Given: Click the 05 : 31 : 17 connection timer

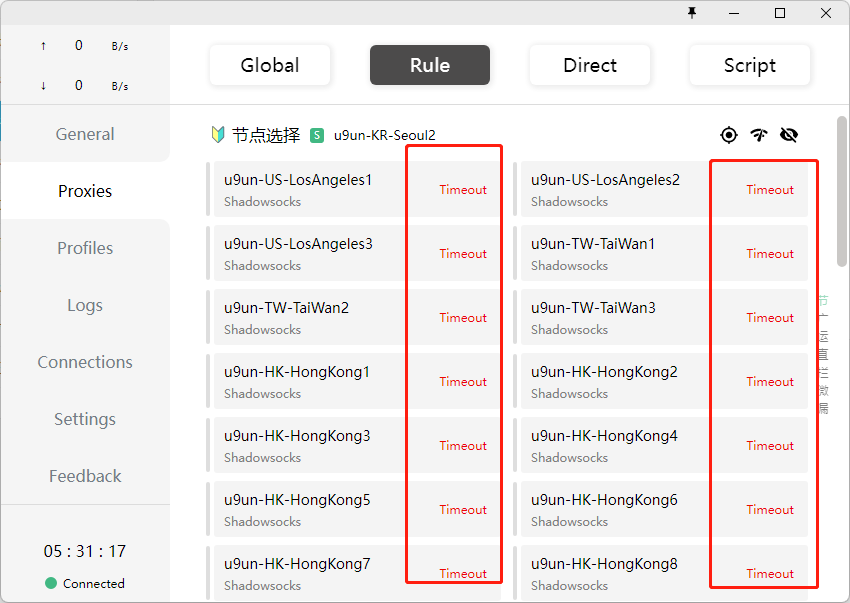Looking at the screenshot, I should (85, 551).
